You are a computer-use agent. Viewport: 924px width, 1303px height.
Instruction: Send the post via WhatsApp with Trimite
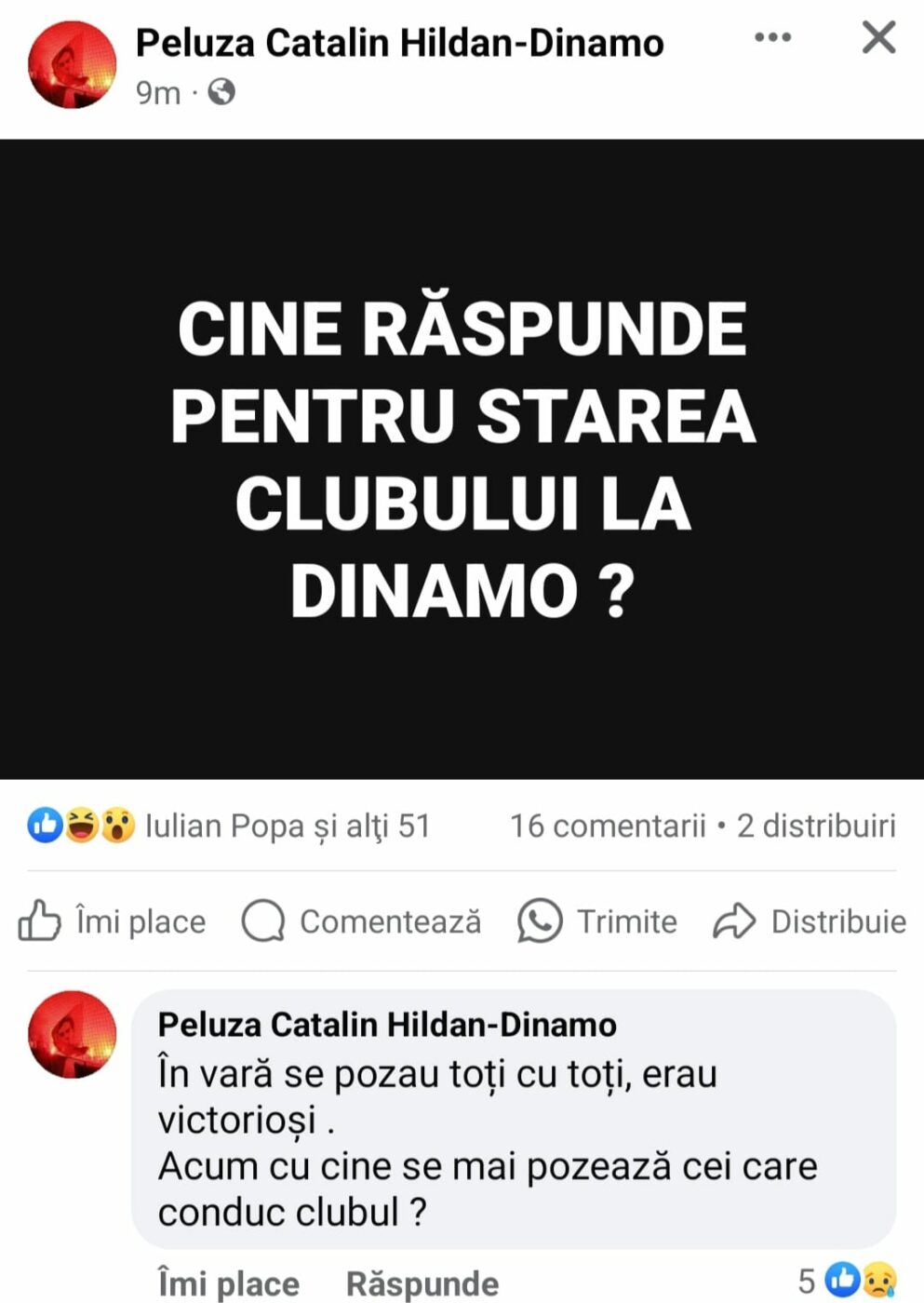point(597,921)
